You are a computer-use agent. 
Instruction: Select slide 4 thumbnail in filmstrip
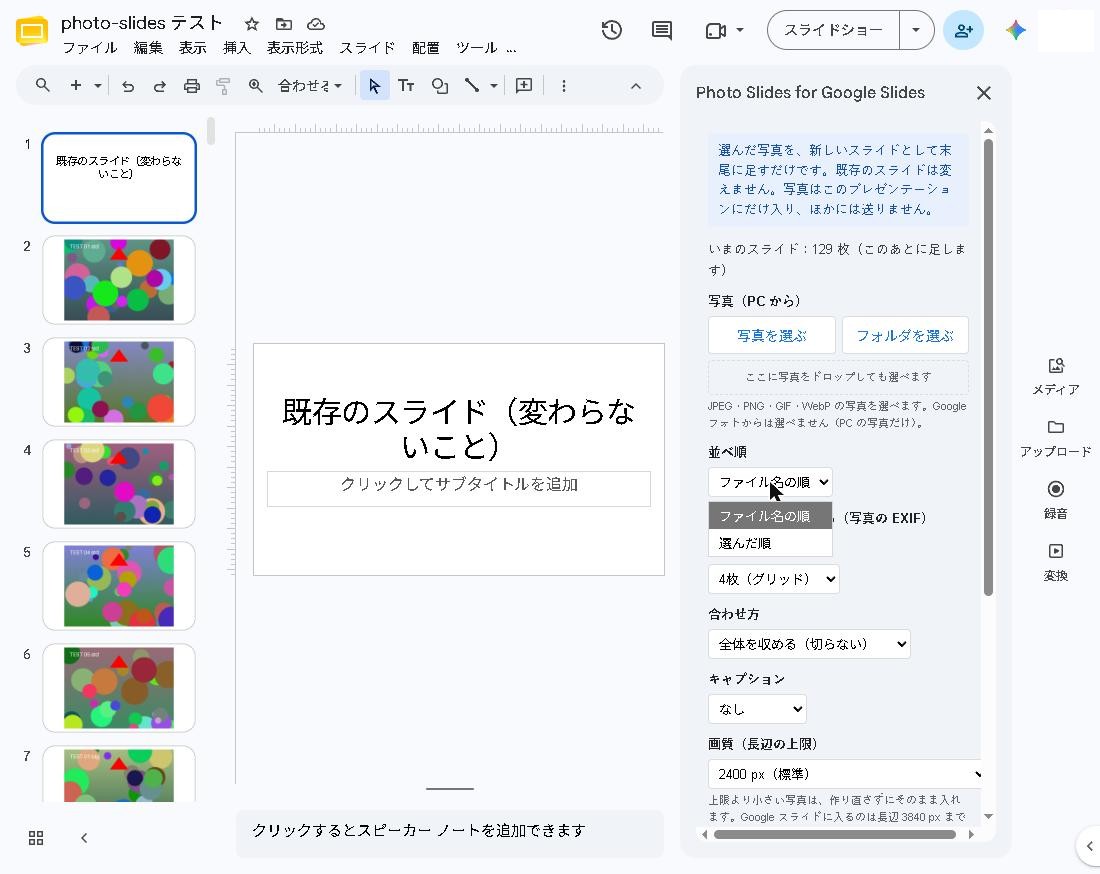point(119,484)
